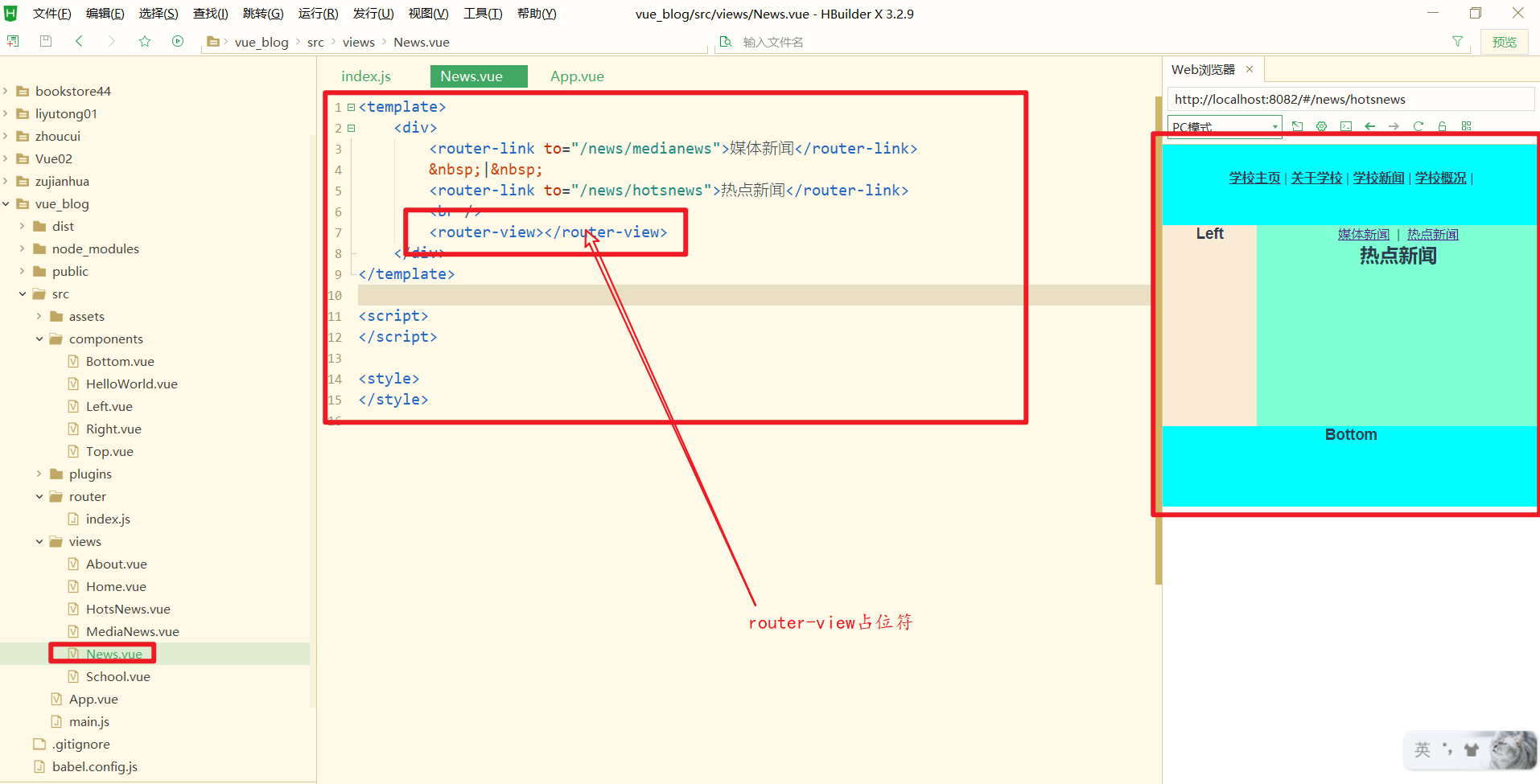Click the 媒体新闻 link in the preview
1540x784 pixels.
(1363, 234)
